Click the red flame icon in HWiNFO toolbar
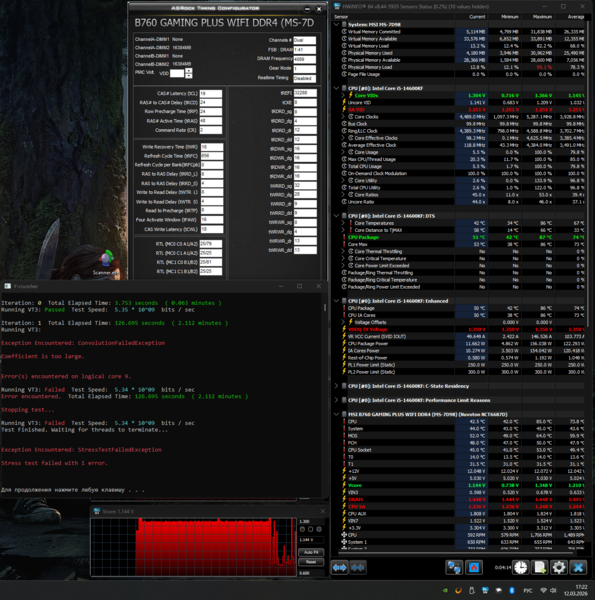Screen dimensions: 595x600 (474, 567)
